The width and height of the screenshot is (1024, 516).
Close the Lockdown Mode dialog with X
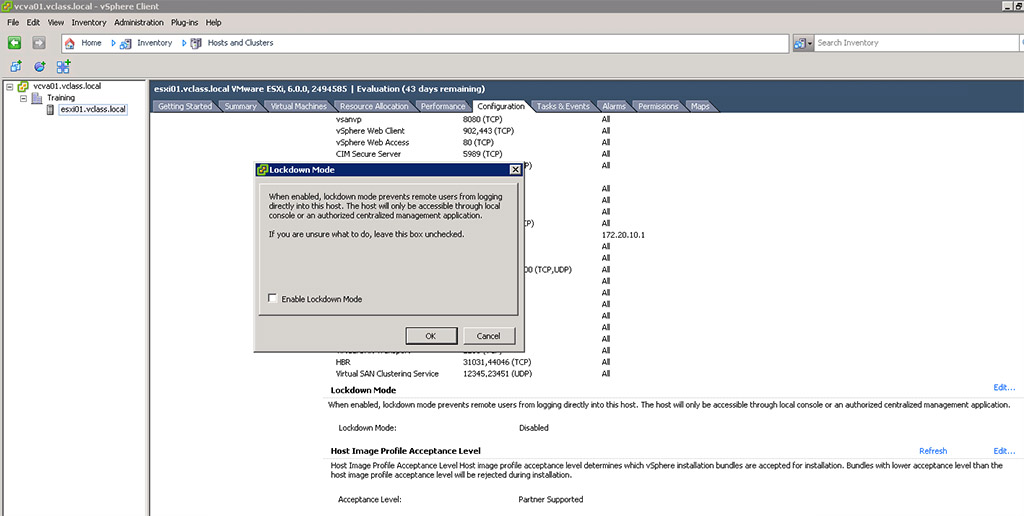pyautogui.click(x=515, y=170)
